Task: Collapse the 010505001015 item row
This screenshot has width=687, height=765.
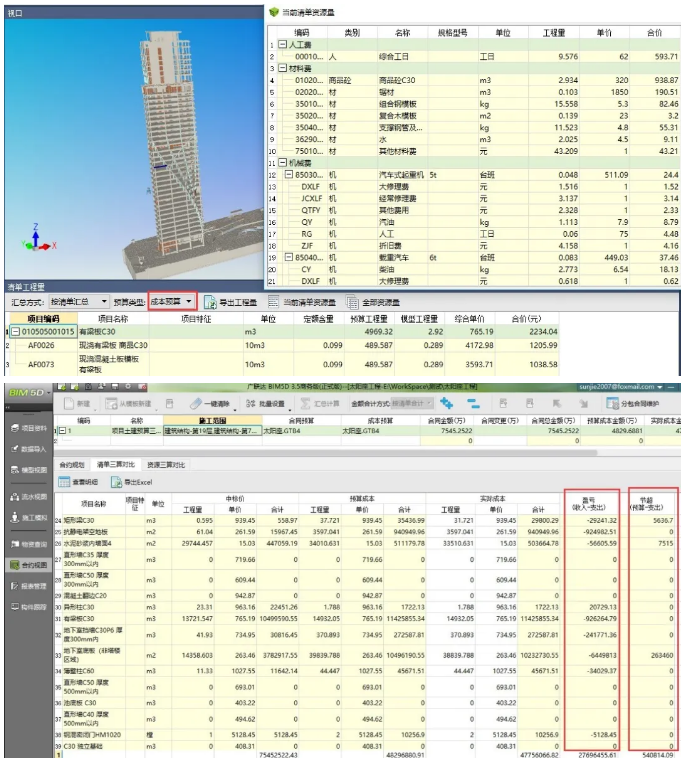Action: (x=16, y=332)
